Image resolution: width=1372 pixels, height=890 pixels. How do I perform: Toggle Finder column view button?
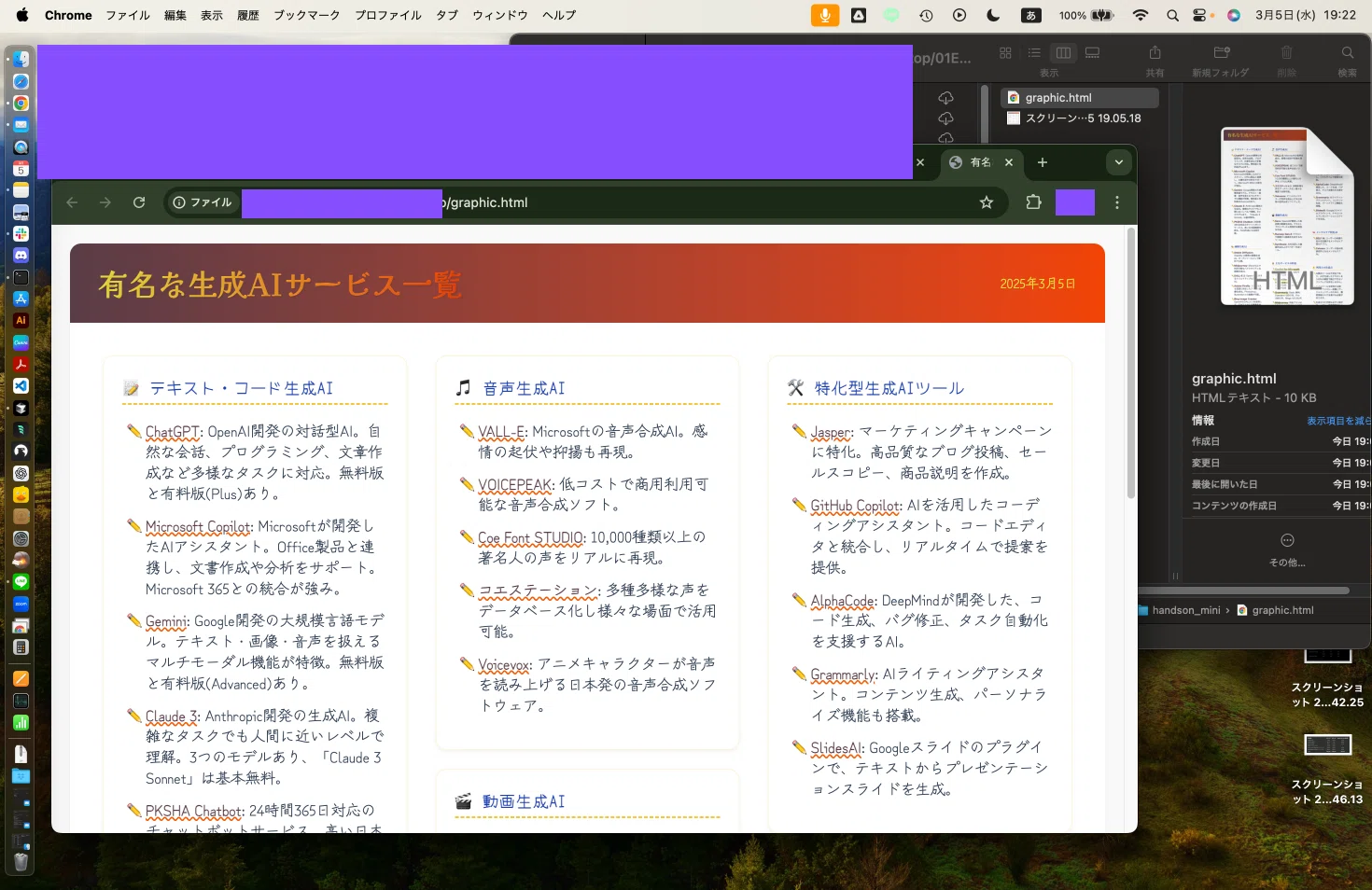(x=1063, y=53)
